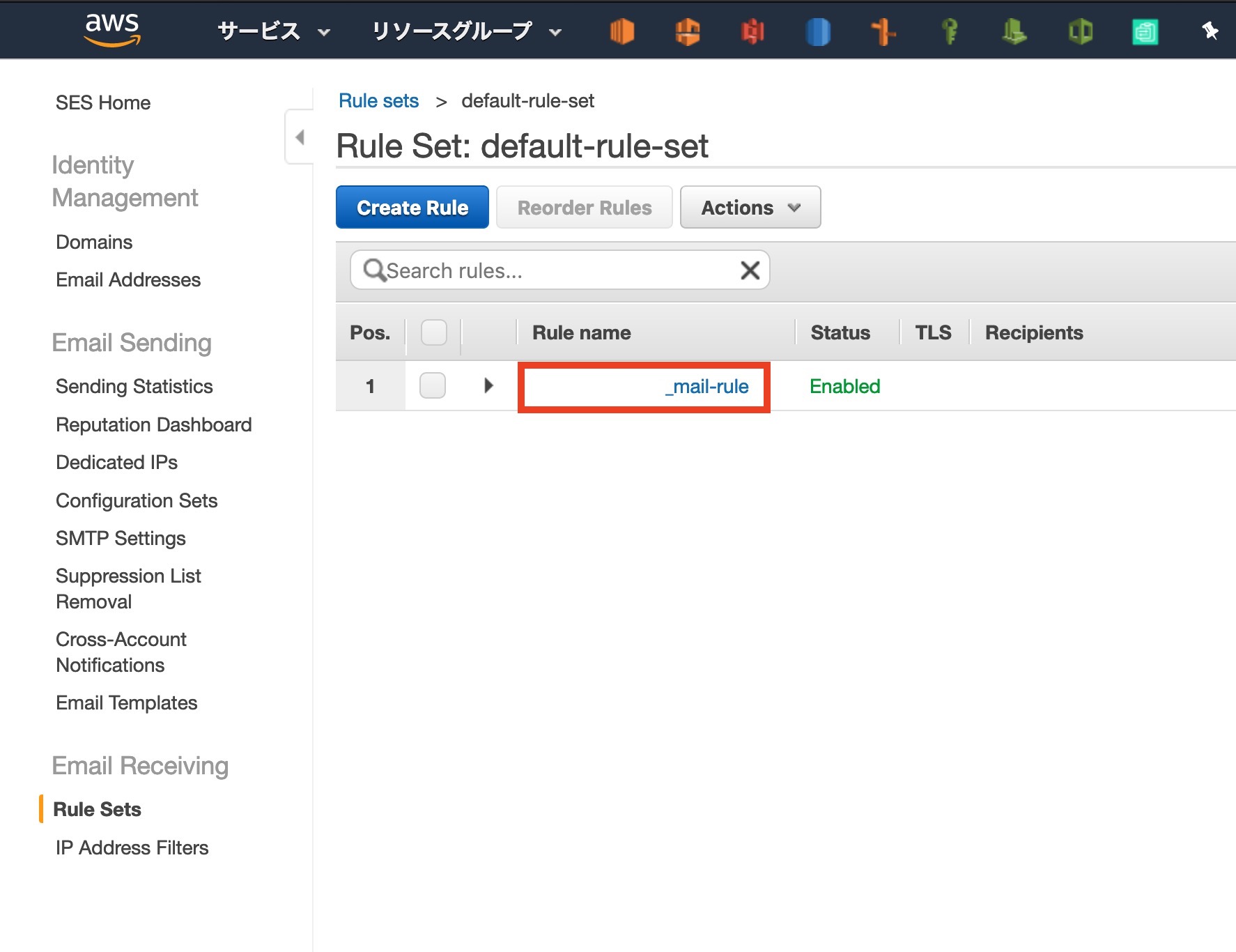Open the blue RDS cylinder shortcut icon
The image size is (1236, 952).
point(818,31)
